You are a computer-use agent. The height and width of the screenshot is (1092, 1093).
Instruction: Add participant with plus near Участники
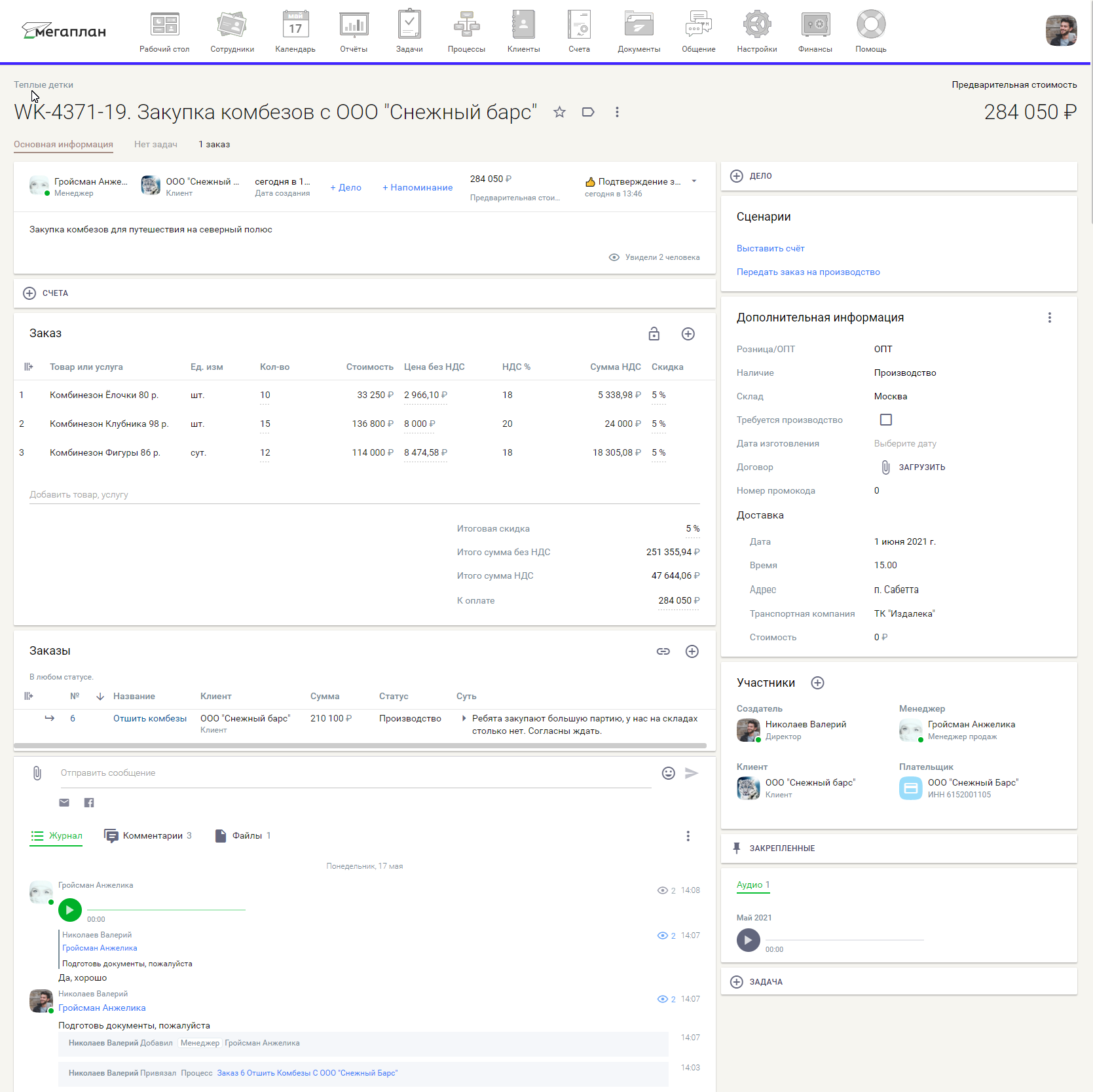[817, 683]
